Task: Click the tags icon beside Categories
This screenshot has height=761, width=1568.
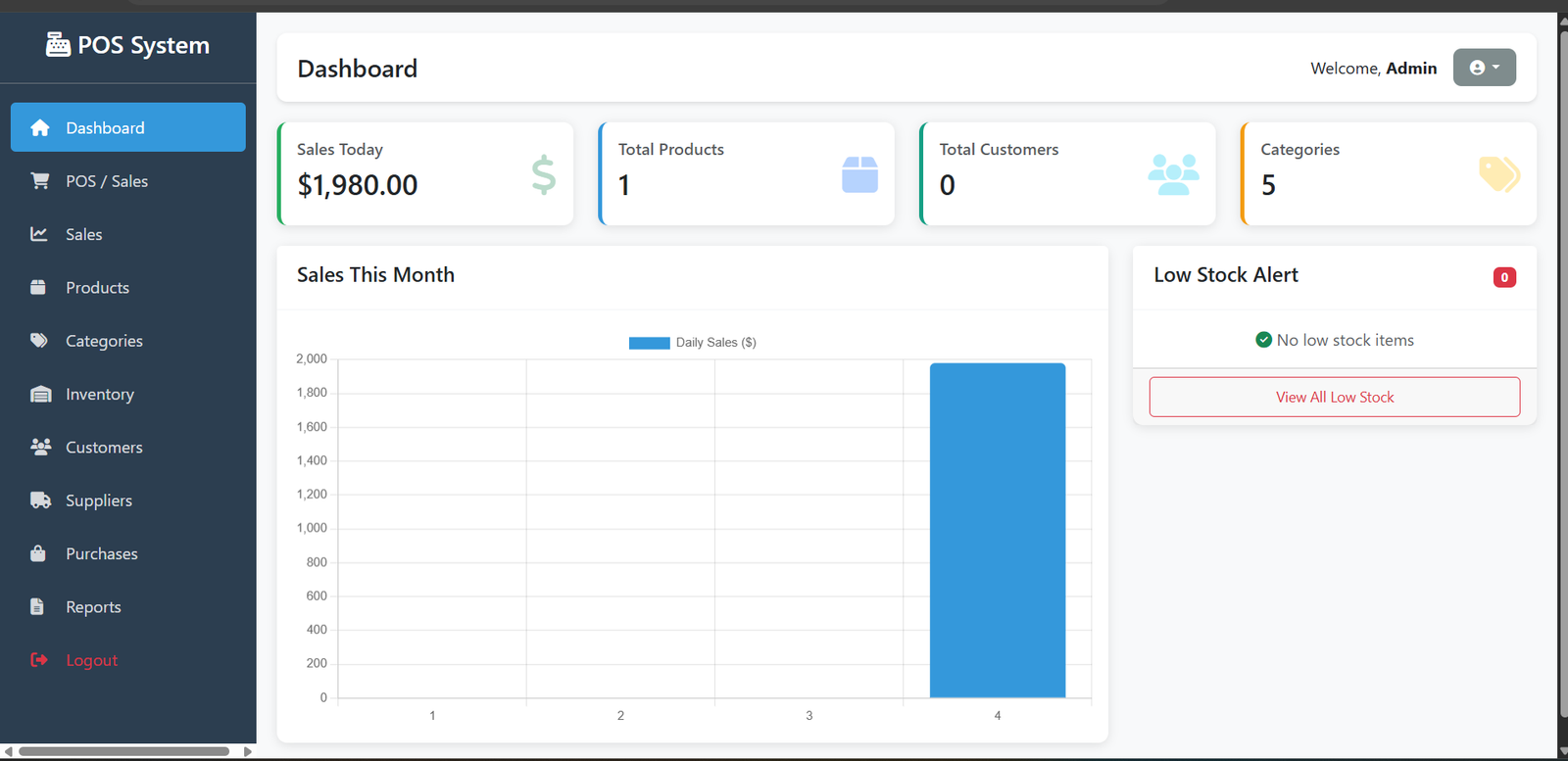Action: tap(39, 341)
